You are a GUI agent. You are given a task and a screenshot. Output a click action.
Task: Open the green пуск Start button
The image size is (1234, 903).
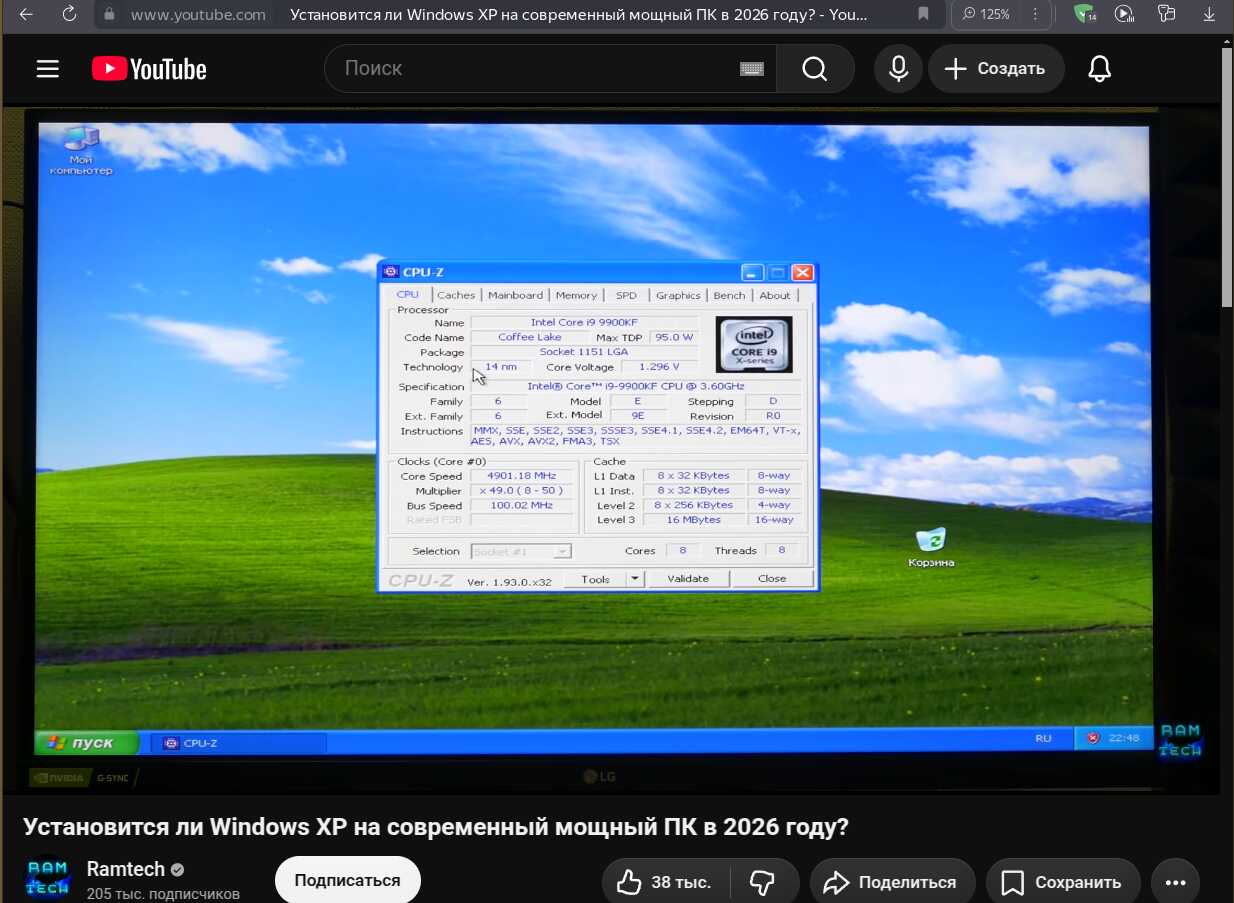tap(87, 742)
